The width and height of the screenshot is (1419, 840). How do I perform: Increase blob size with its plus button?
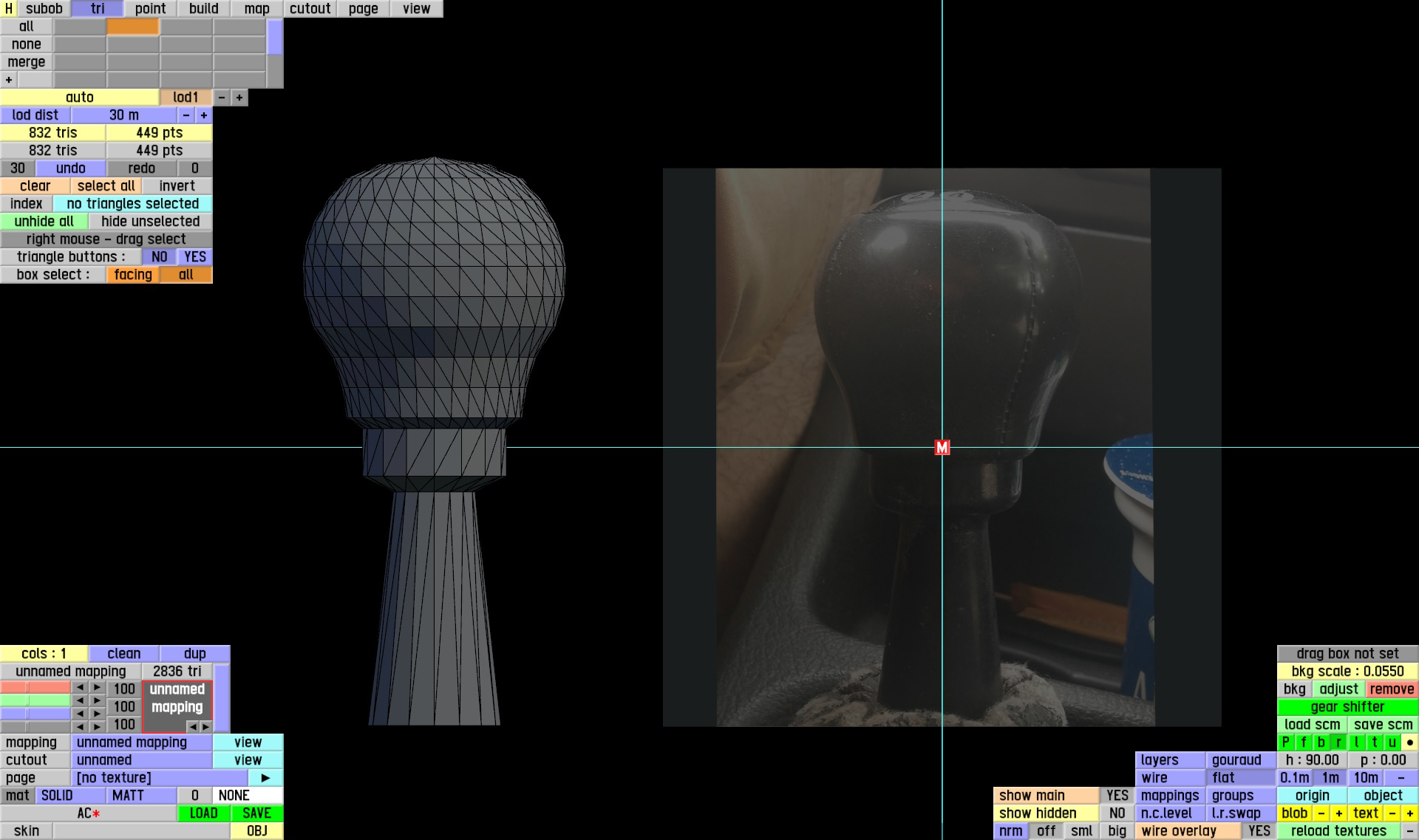[1338, 813]
